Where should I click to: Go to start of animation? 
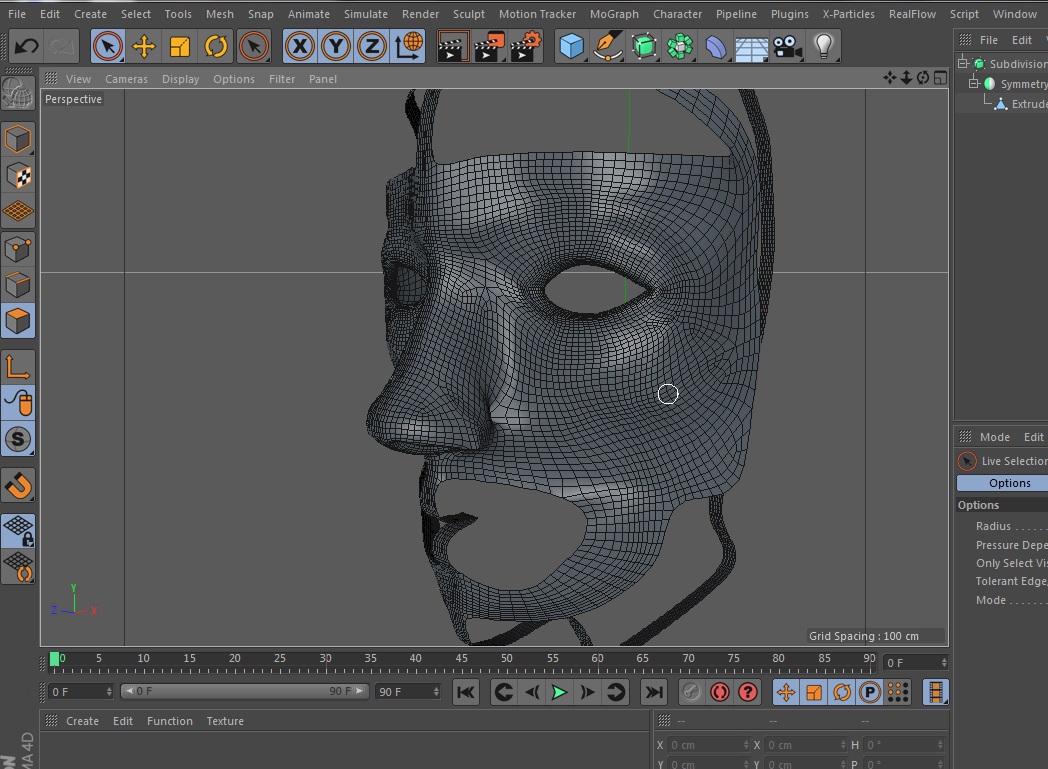coord(466,692)
